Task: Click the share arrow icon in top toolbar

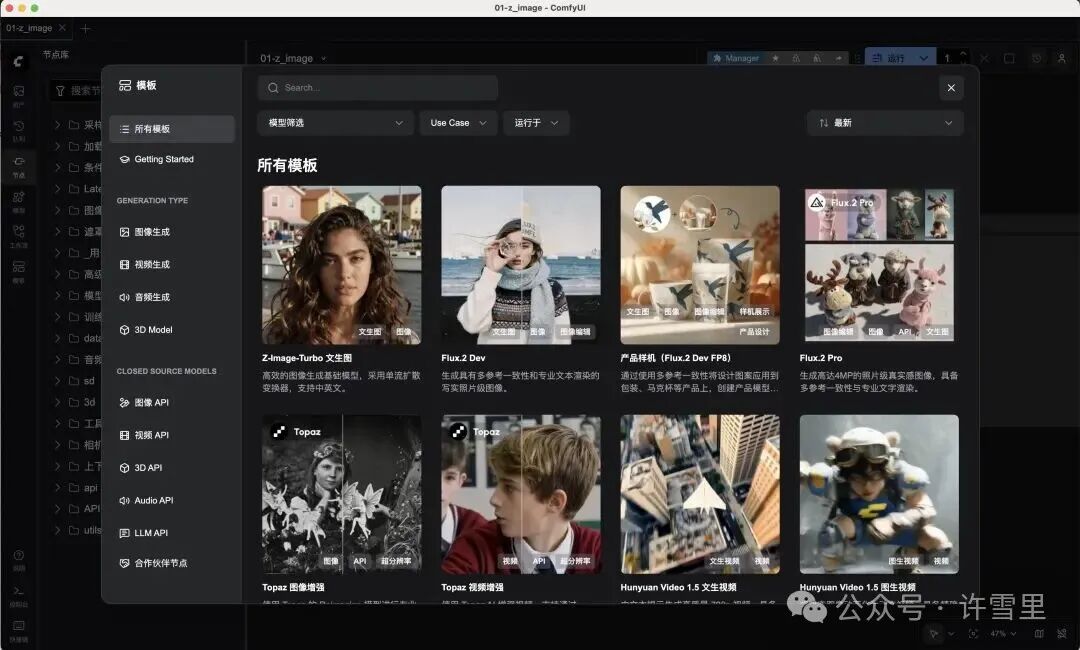Action: pos(838,59)
